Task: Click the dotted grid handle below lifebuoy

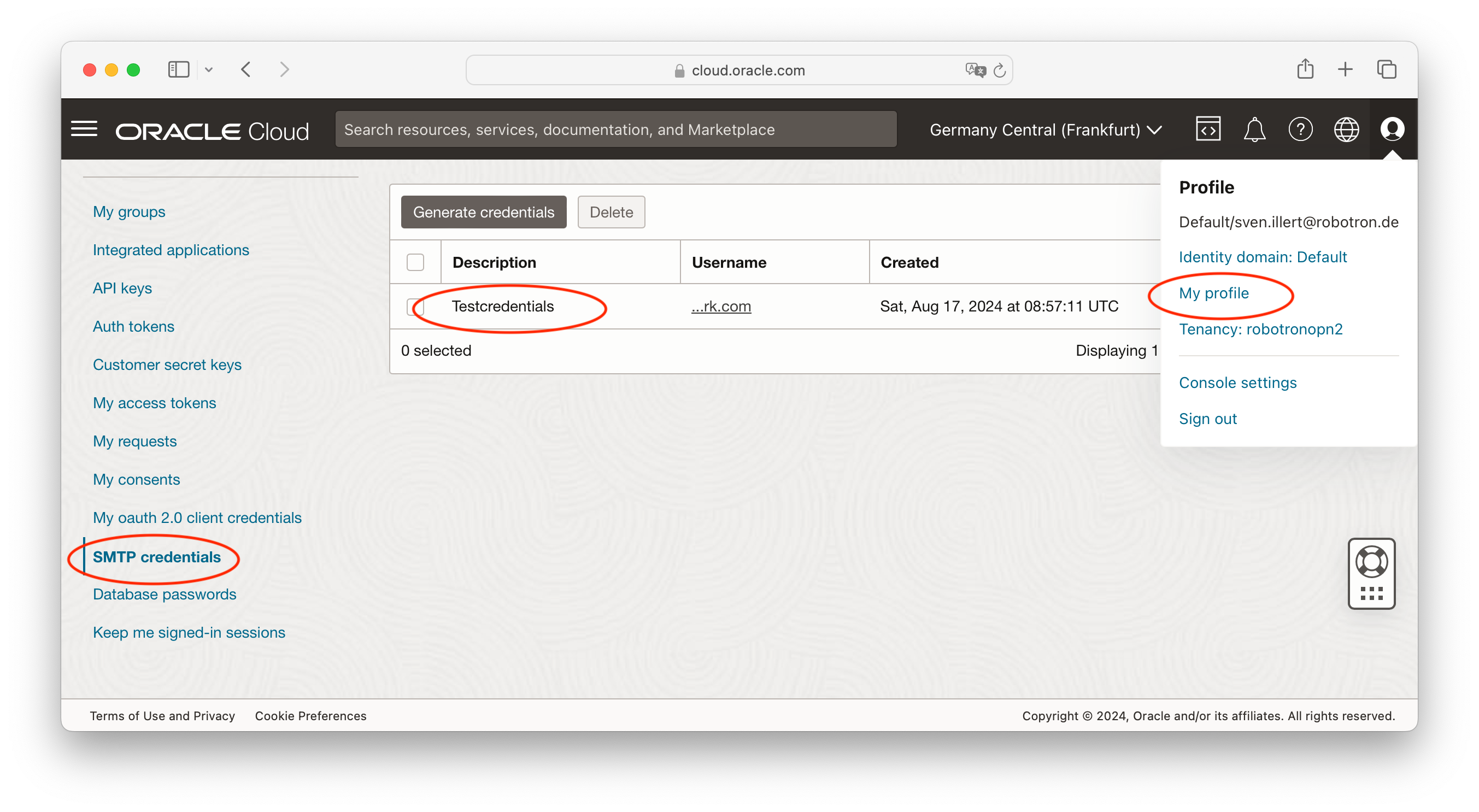Action: tap(1371, 593)
